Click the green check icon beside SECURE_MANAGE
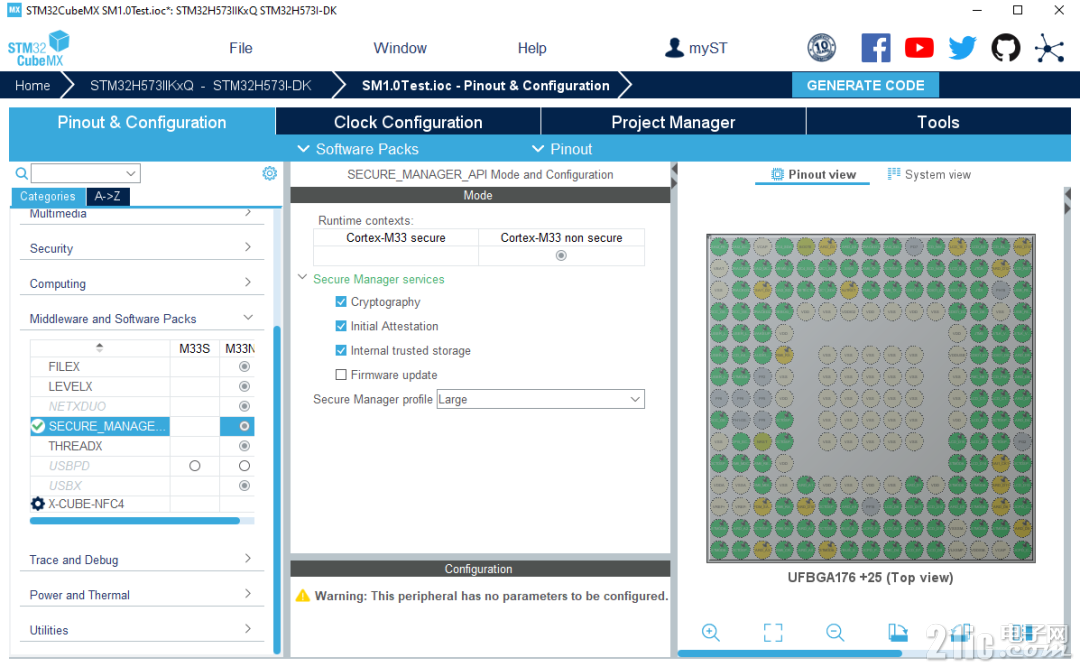This screenshot has height=667, width=1080. [x=38, y=426]
